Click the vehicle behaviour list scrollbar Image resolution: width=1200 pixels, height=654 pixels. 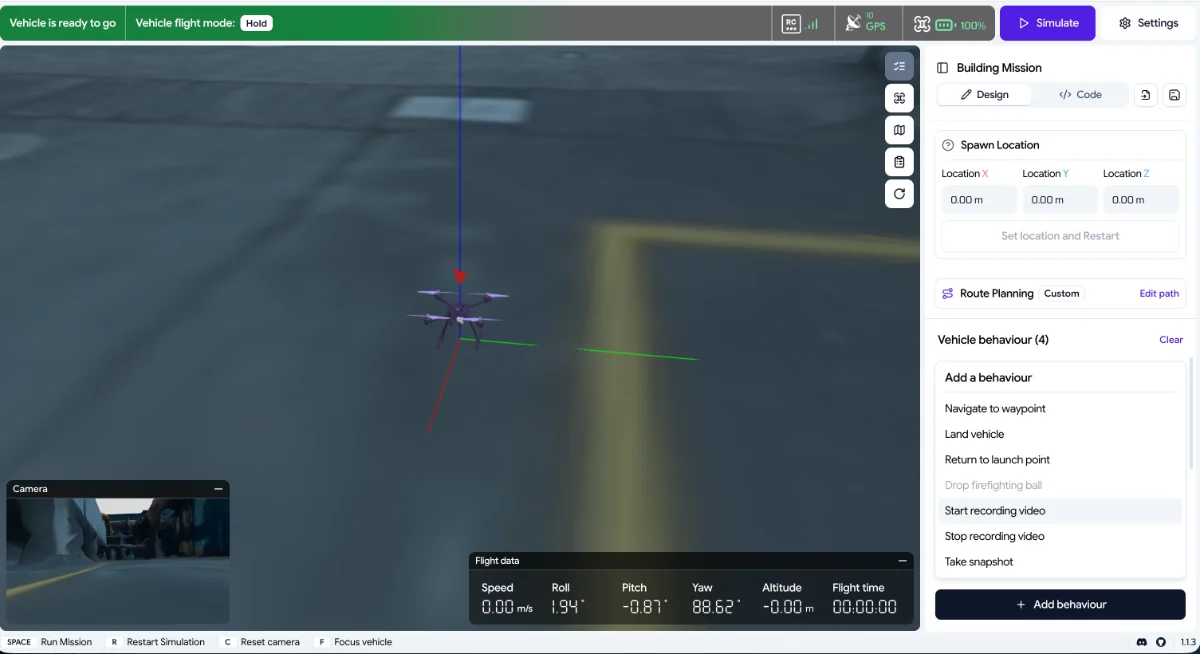[x=1190, y=414]
